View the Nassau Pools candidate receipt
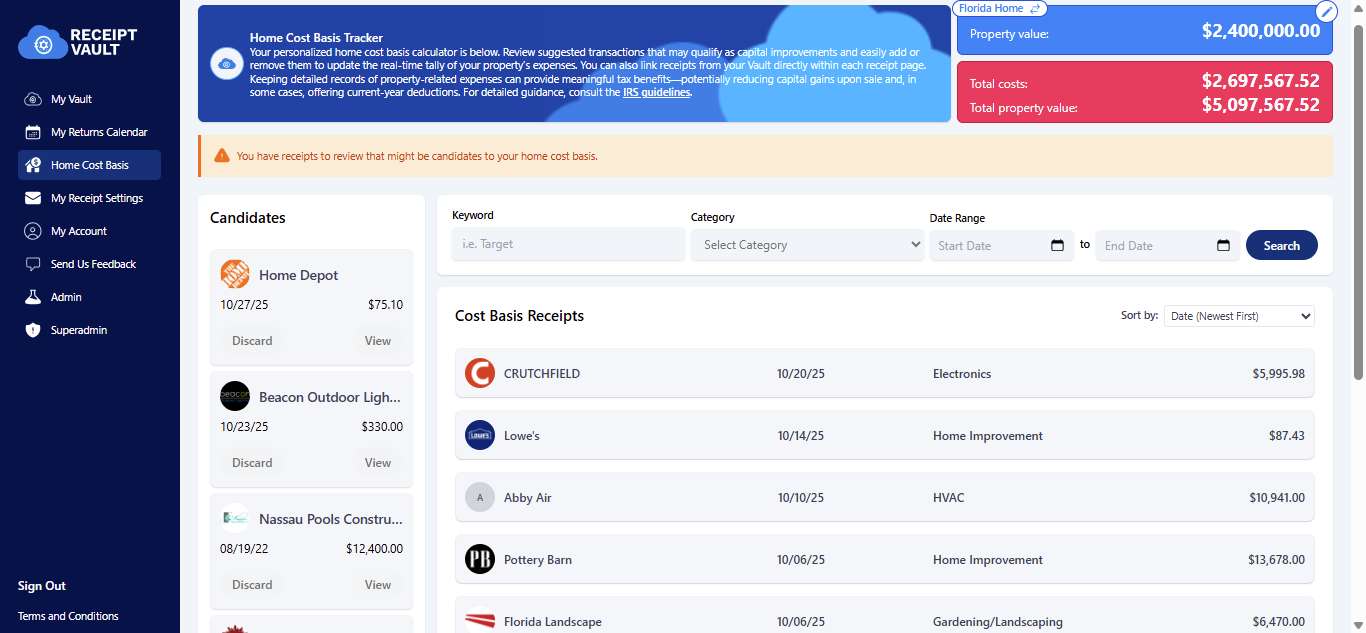Viewport: 1366px width, 633px height. point(378,585)
